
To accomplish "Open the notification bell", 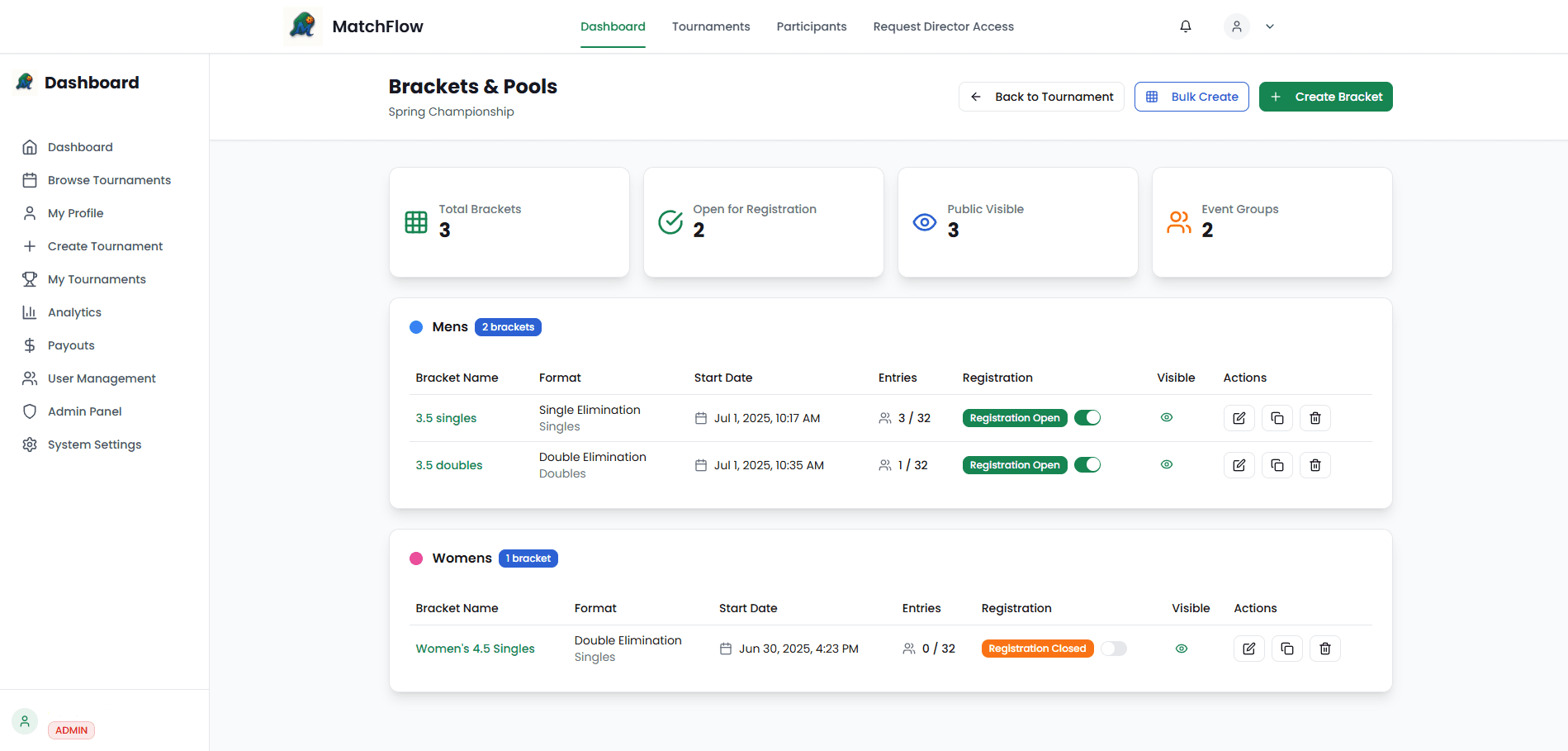I will [x=1185, y=26].
